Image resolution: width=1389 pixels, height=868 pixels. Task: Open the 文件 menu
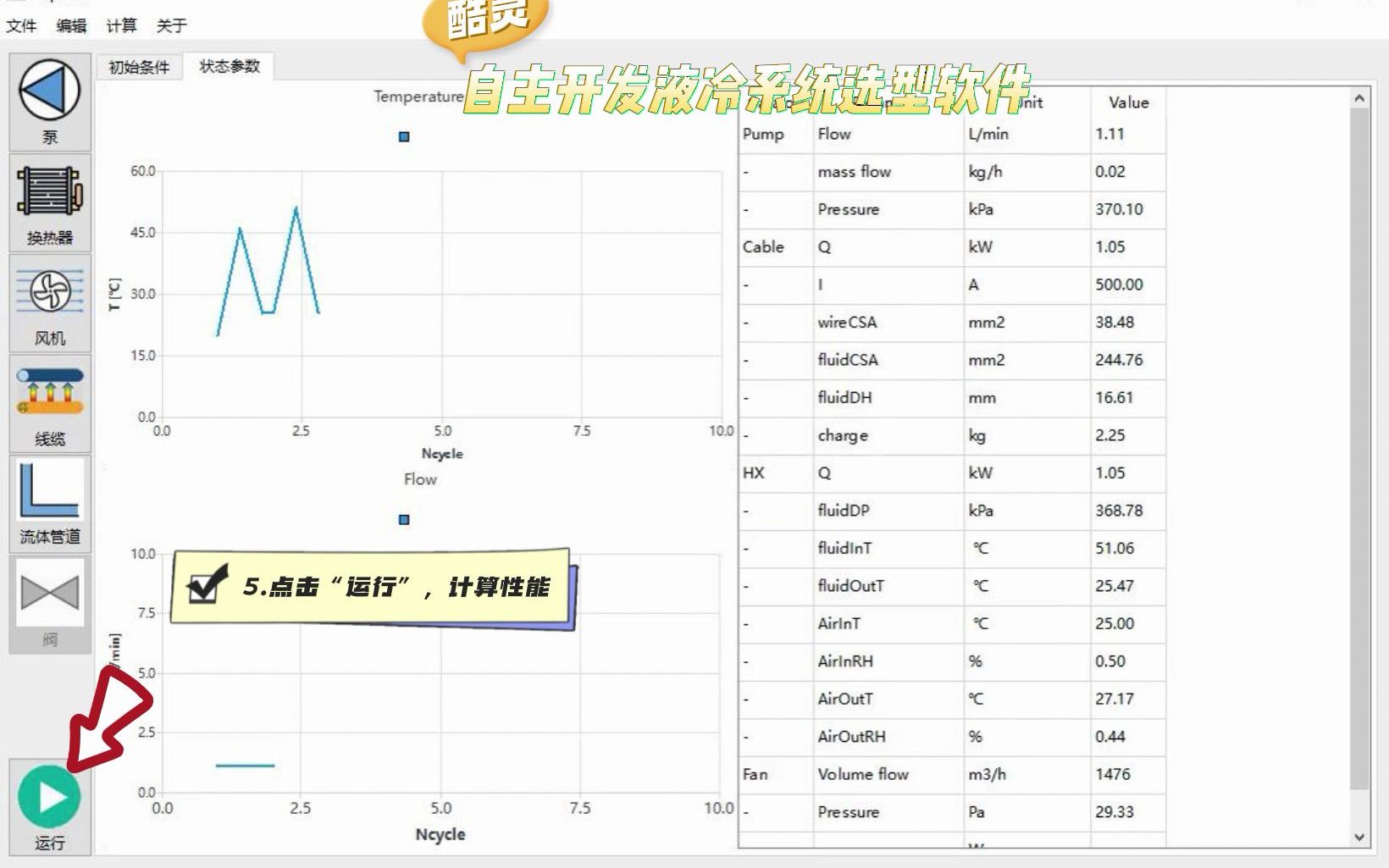coord(20,26)
